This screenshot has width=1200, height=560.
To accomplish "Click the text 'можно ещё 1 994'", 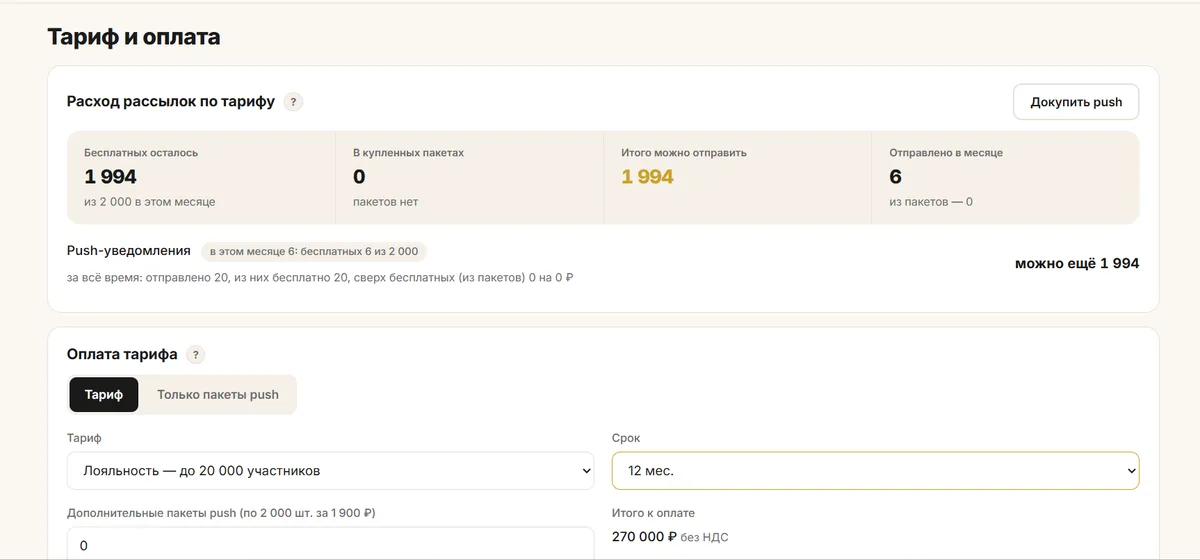I will [x=1077, y=264].
